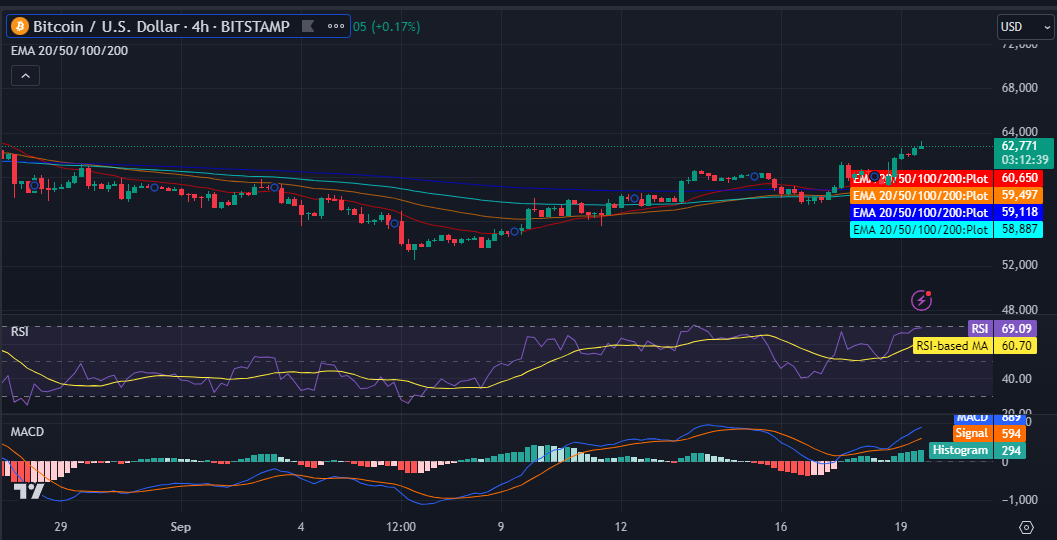Select the MACD pane label

click(26, 431)
